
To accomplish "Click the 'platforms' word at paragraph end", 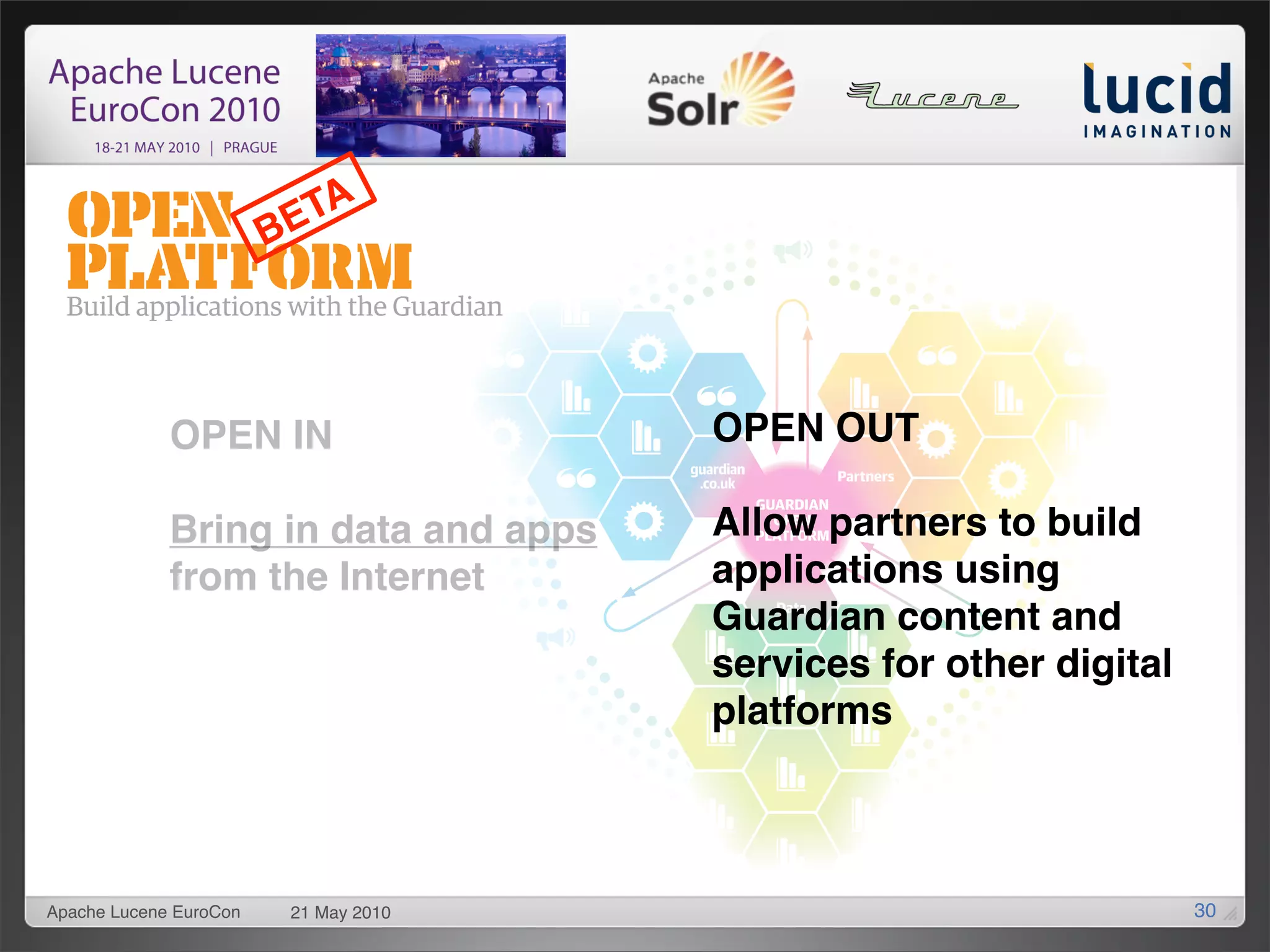I will [802, 711].
